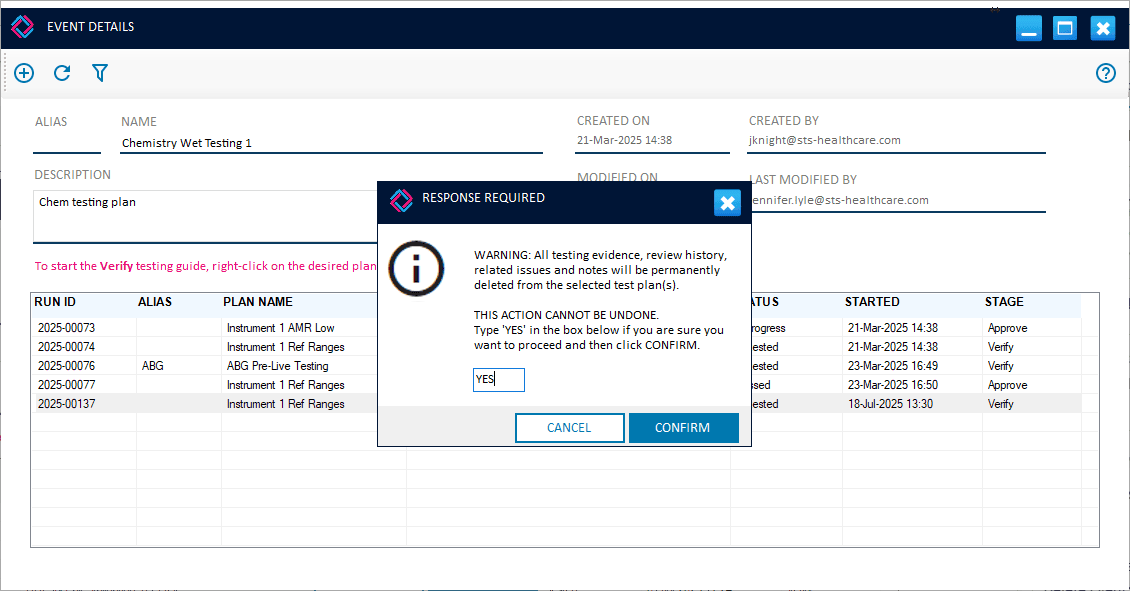Click Verify stage for run 2025-00137

(x=1000, y=404)
